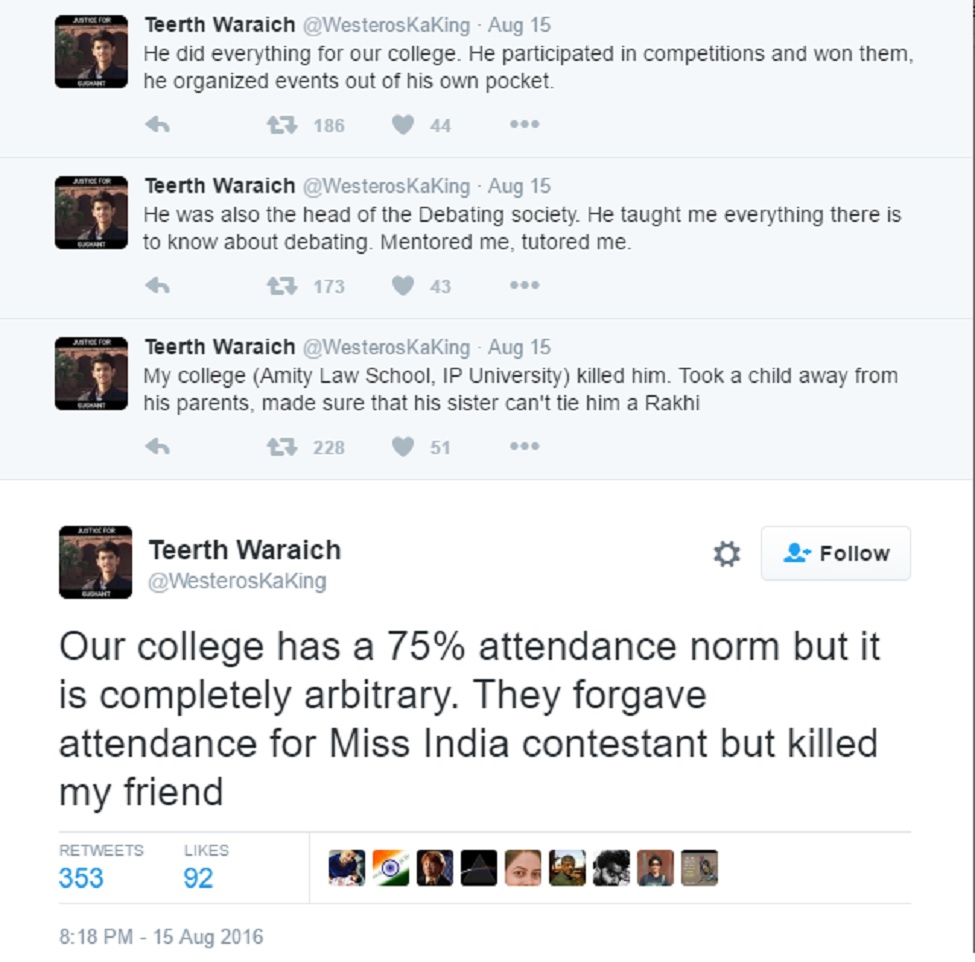This screenshot has width=975, height=962.
Task: Open more options on the Debating society tweet
Action: pos(524,285)
